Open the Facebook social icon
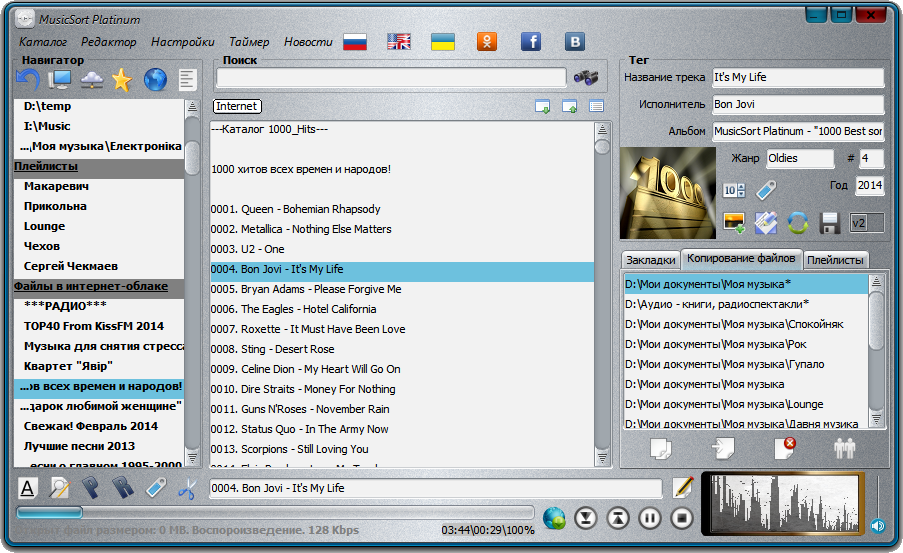The height and width of the screenshot is (553, 903). [531, 41]
